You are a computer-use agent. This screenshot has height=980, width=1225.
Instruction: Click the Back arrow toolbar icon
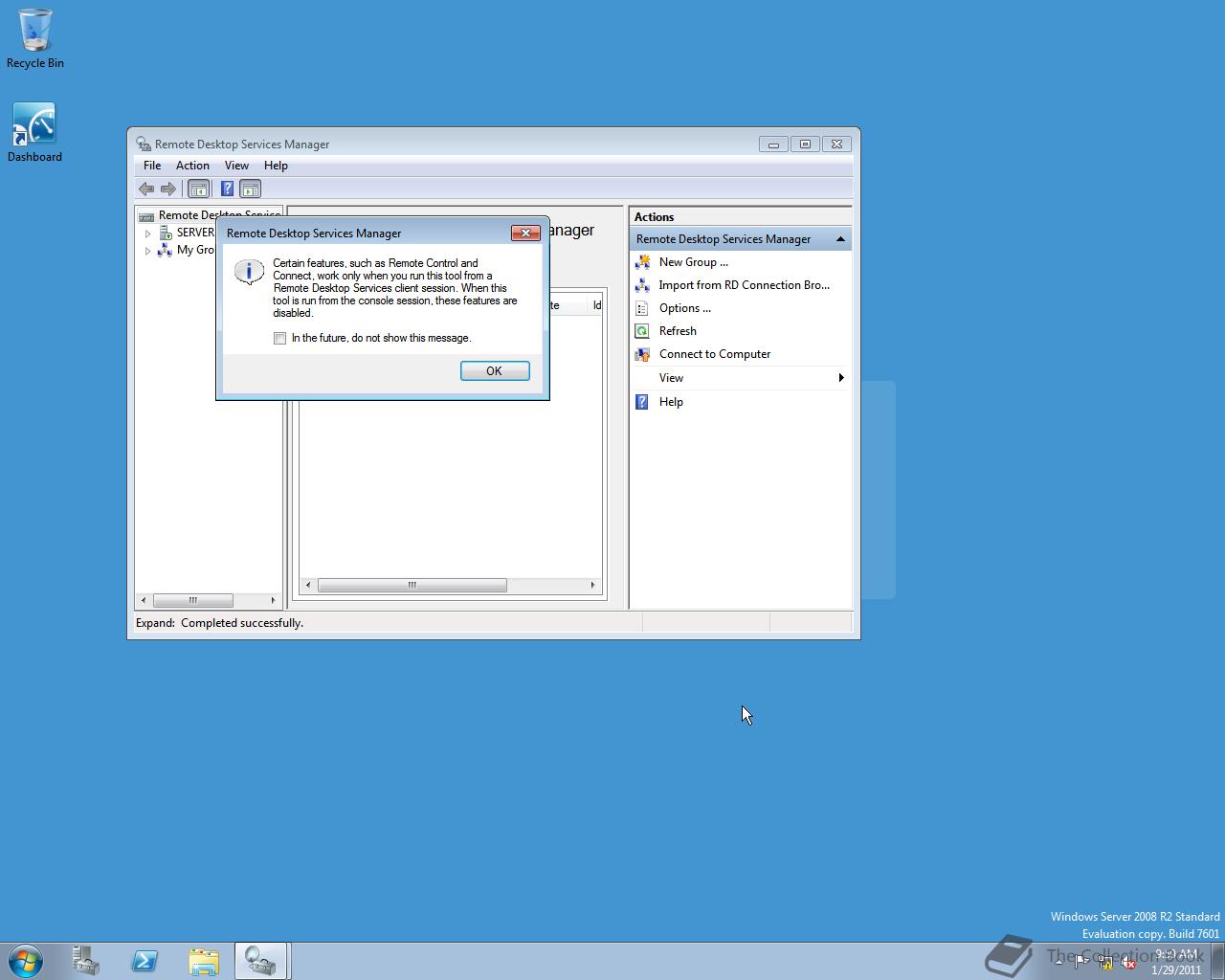pos(146,189)
